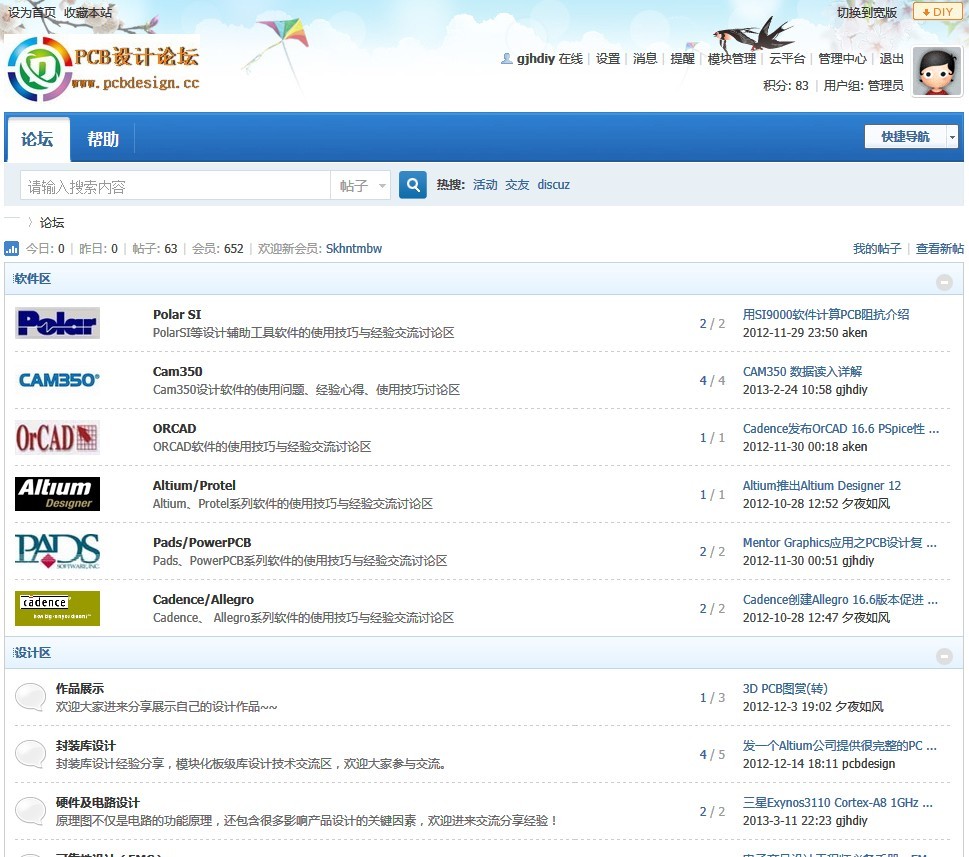Open the ORCAD forum title
Screen dimensions: 969x857
pos(174,428)
